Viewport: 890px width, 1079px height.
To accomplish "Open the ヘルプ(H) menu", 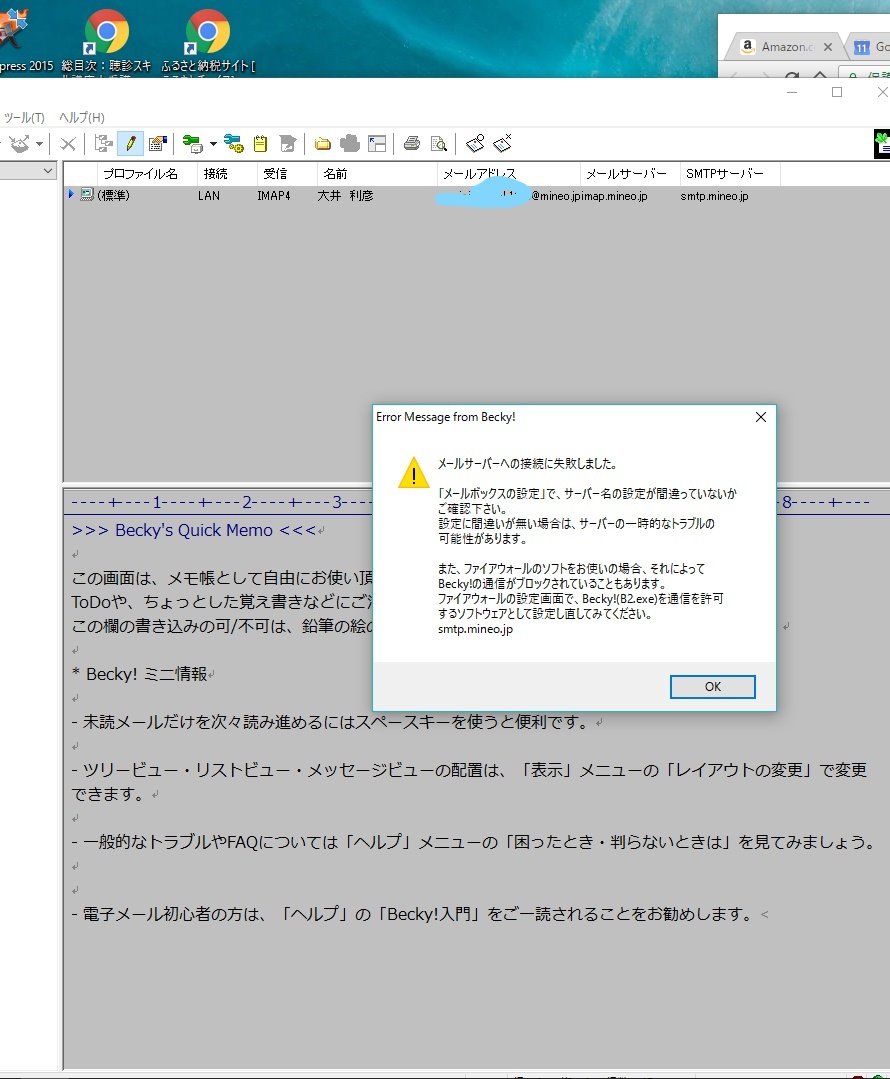I will coord(81,117).
